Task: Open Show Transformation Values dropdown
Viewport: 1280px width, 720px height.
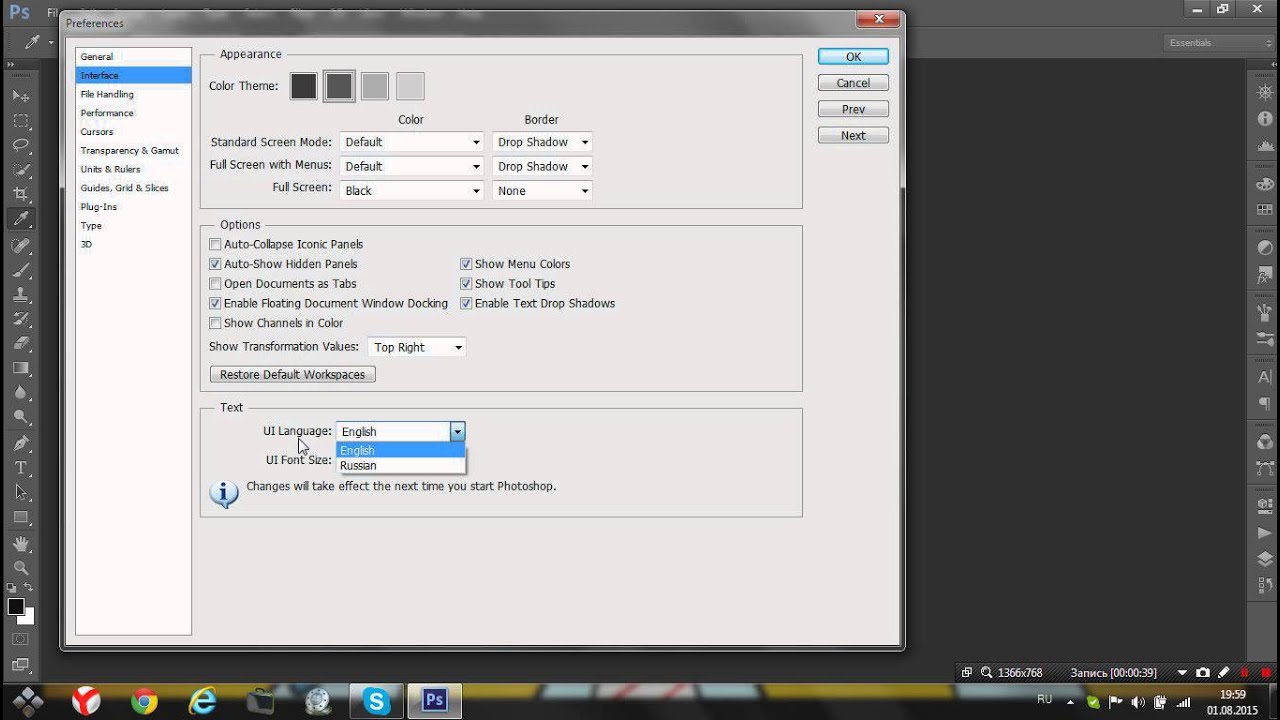Action: click(417, 347)
